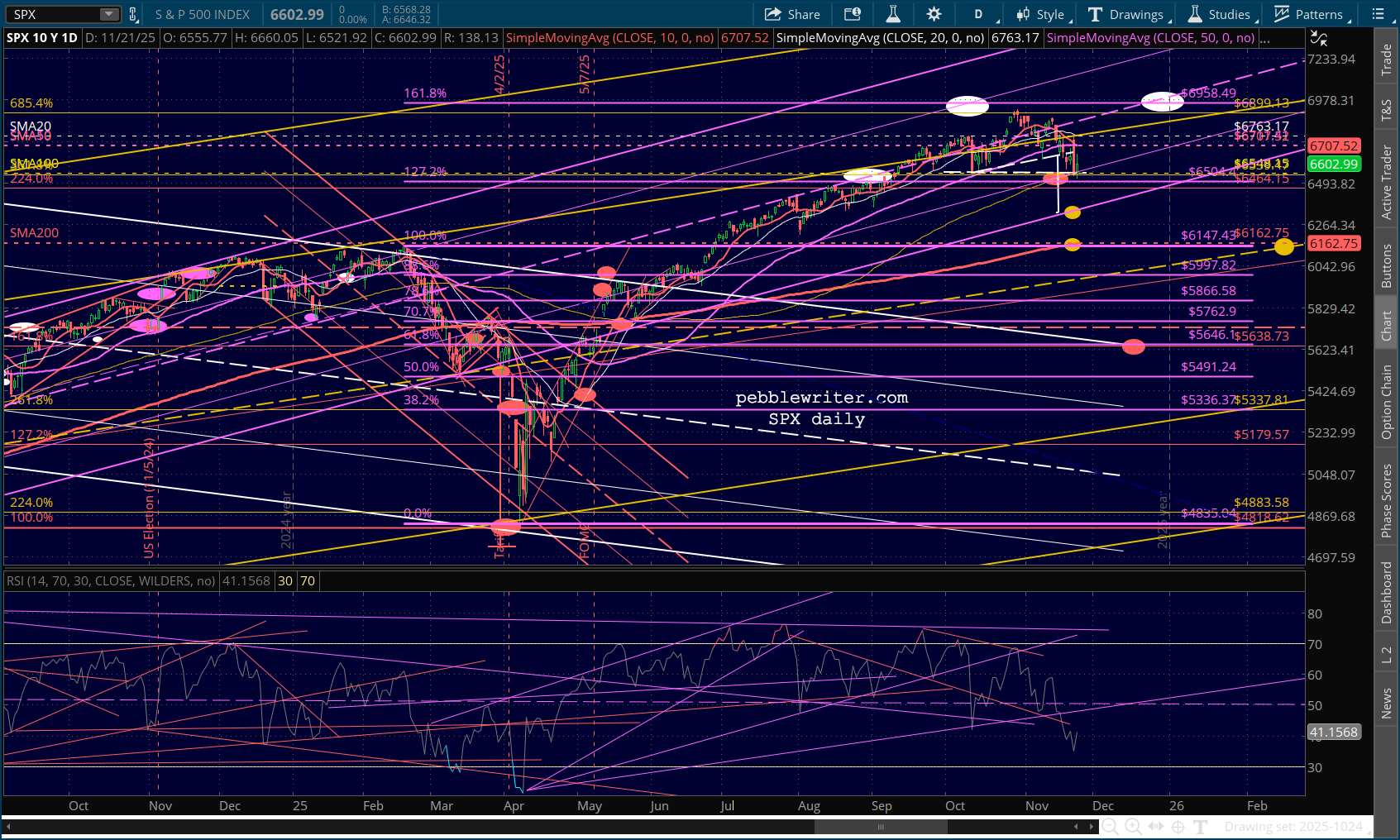Click the text drawing tool T icon
Viewport: 1400px width, 840px height.
[x=1201, y=826]
